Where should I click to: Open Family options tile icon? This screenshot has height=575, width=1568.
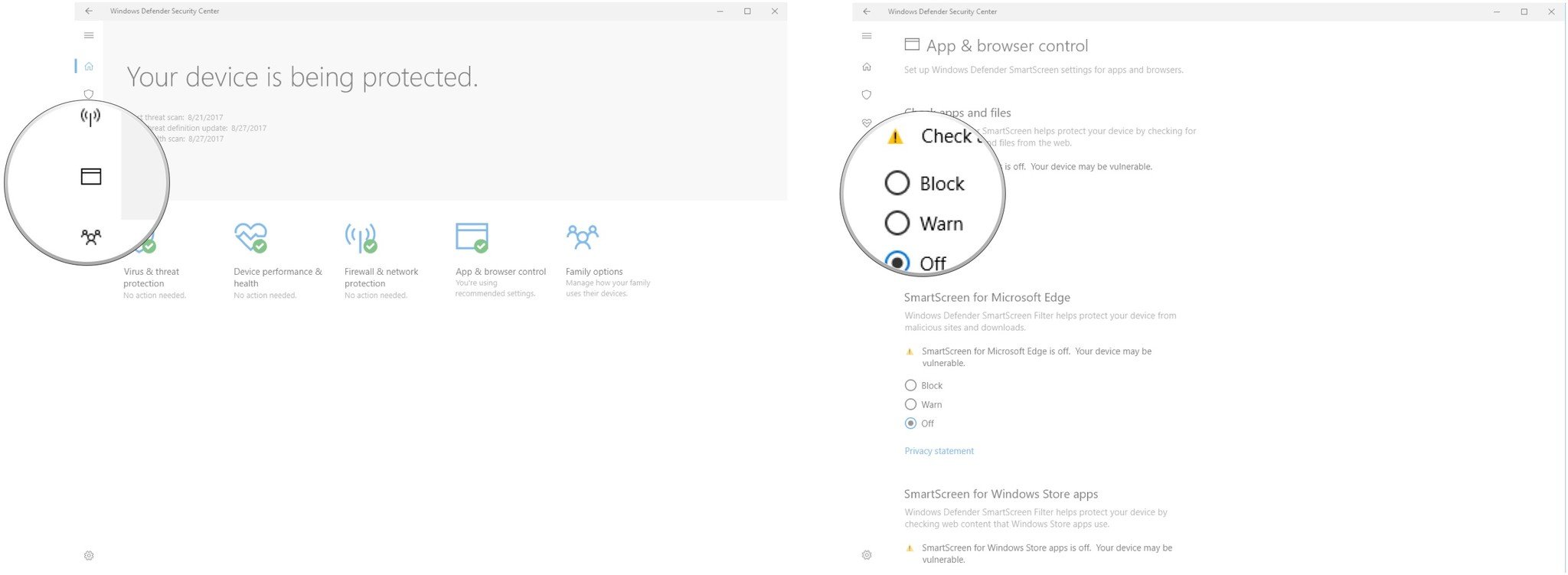[583, 237]
